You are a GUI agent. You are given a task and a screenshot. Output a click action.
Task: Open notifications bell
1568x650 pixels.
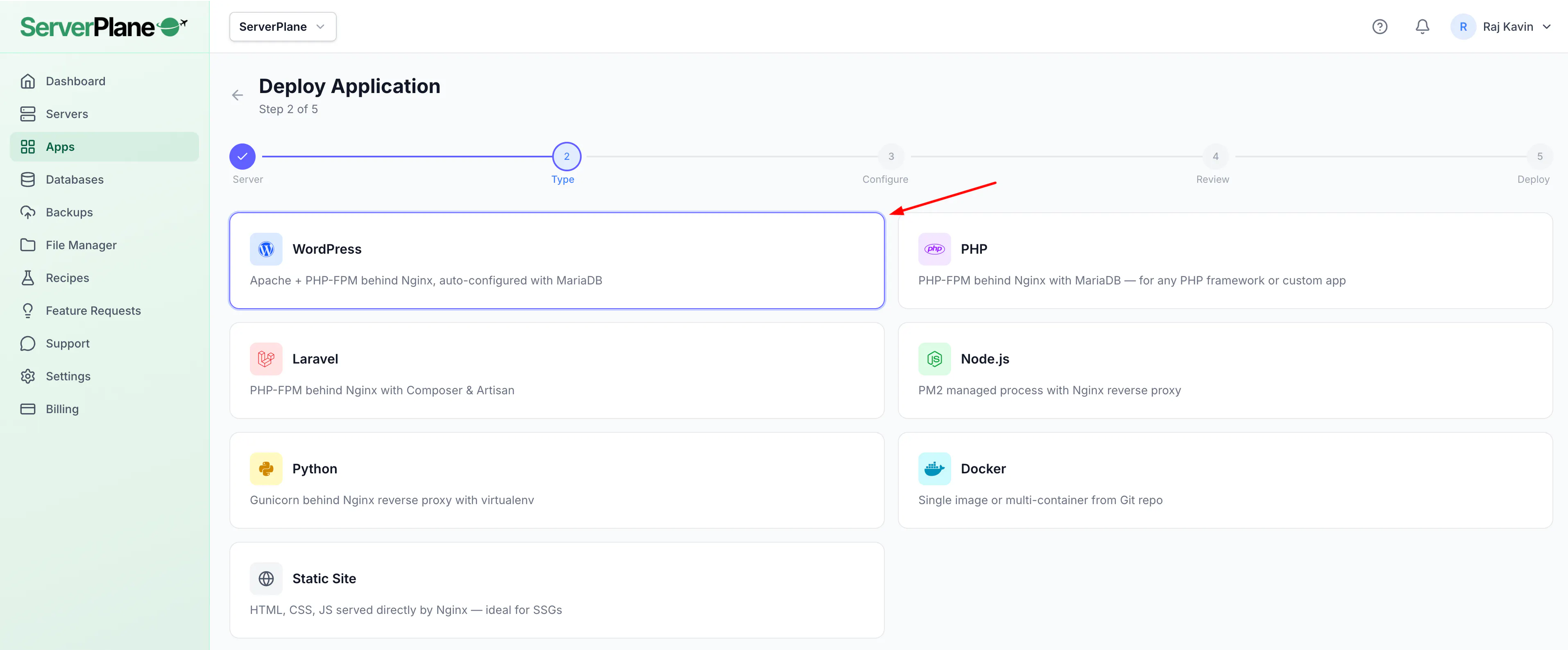[1422, 27]
